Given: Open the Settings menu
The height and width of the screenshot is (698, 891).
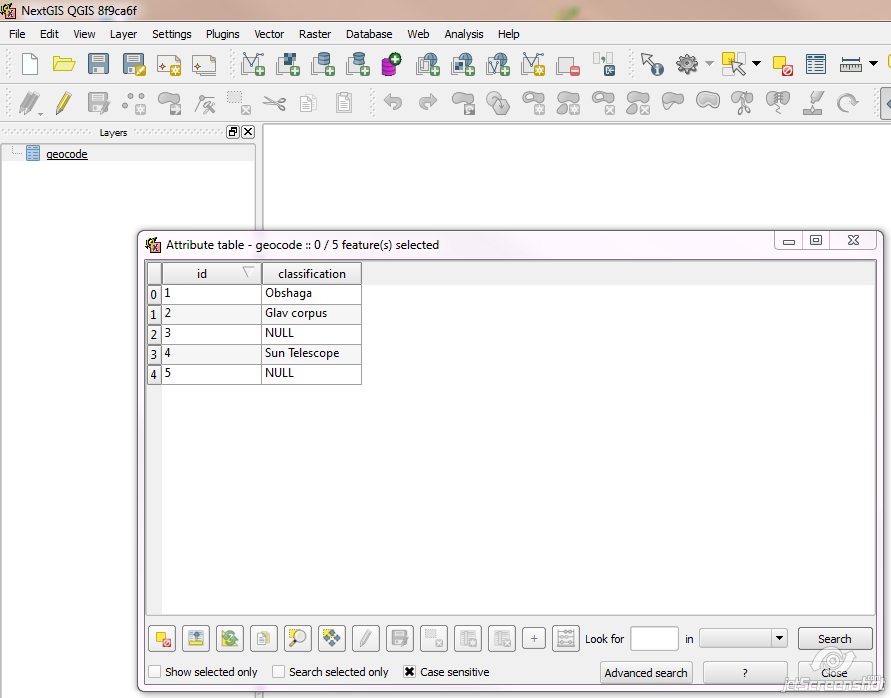Looking at the screenshot, I should tap(172, 34).
